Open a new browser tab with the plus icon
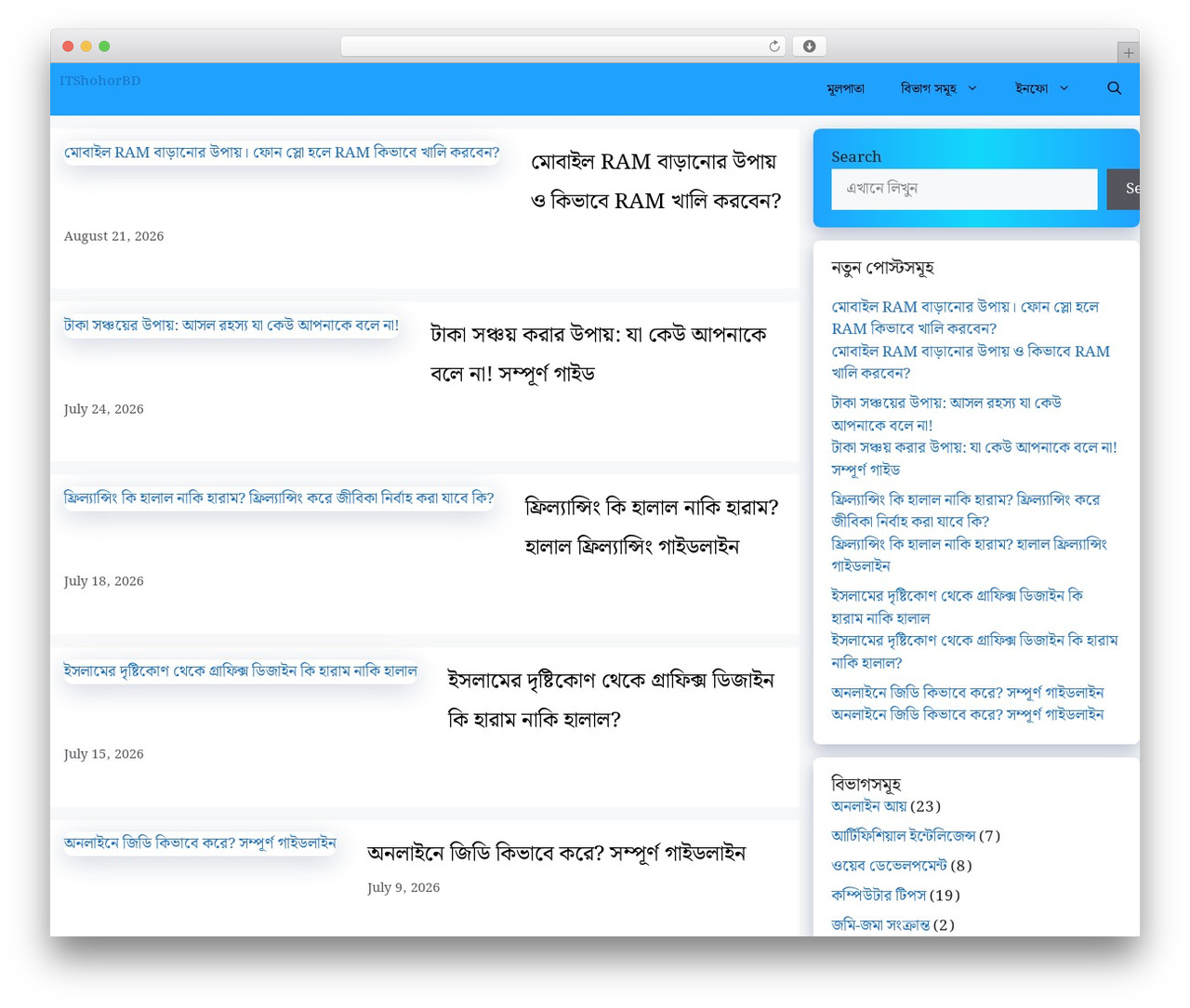The image size is (1190, 1008). coord(1128,53)
